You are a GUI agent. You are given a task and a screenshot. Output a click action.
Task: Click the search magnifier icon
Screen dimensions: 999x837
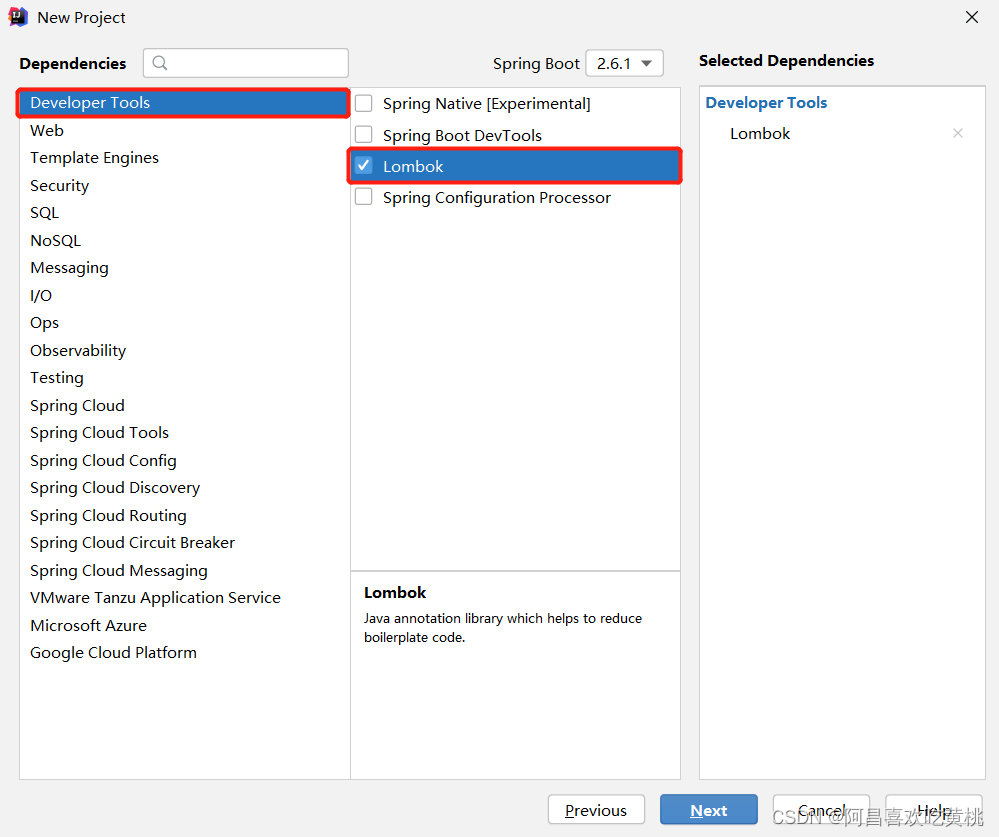160,63
